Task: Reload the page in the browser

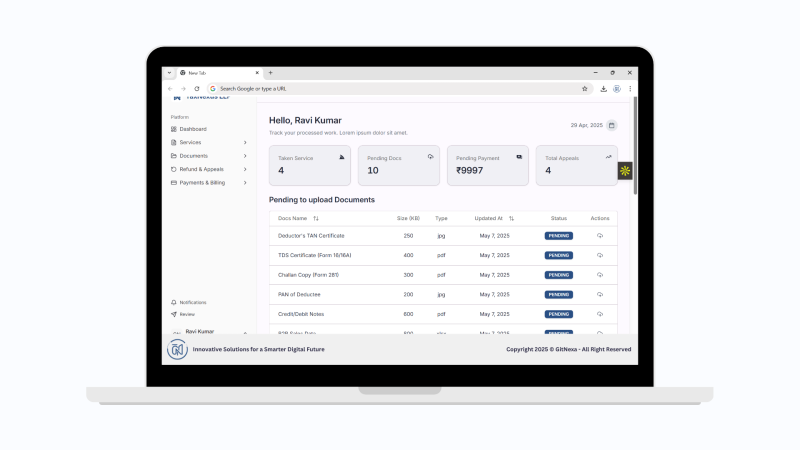Action: (x=197, y=88)
